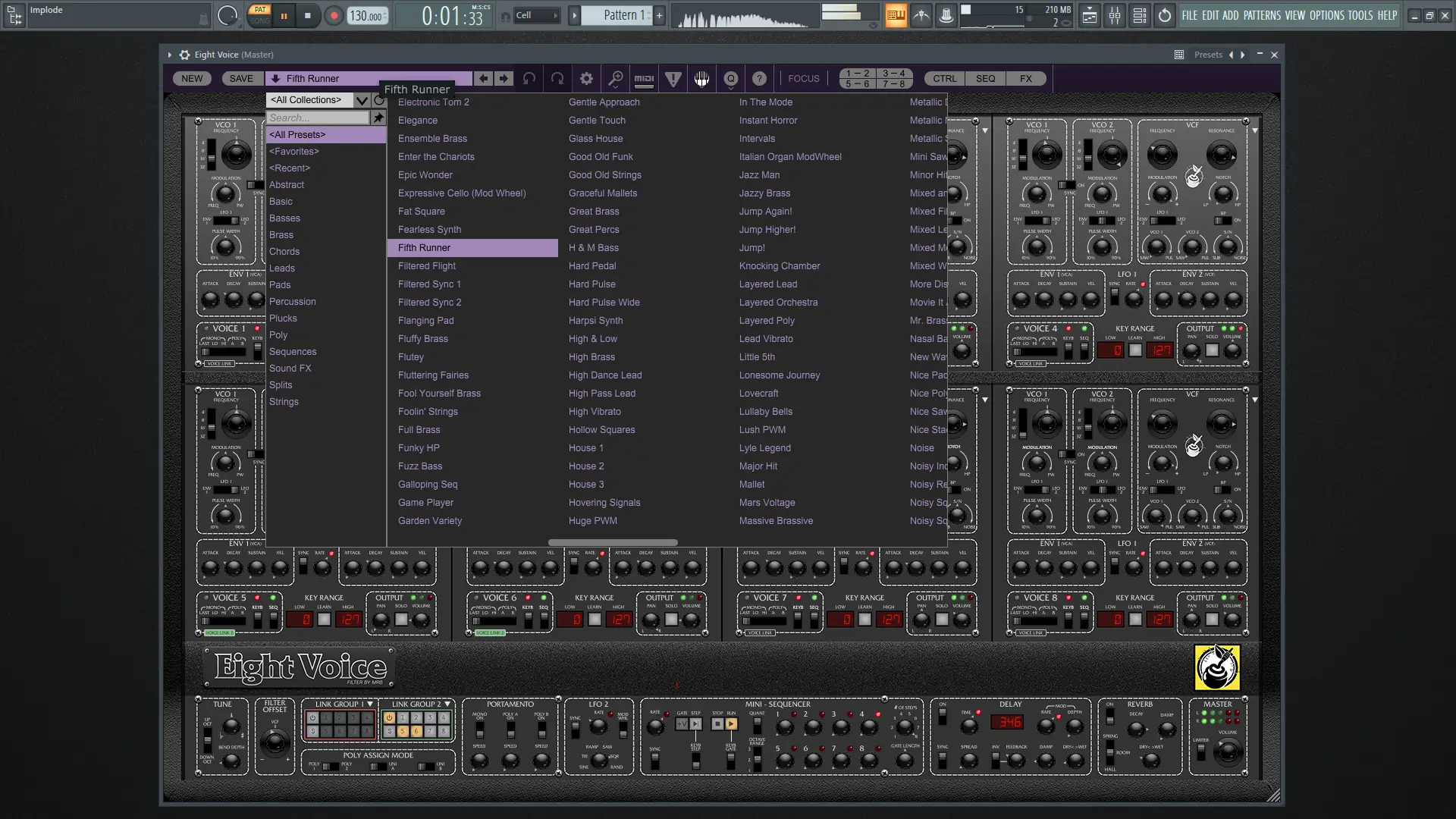Image resolution: width=1456 pixels, height=819 pixels.
Task: Click the panic warning triangle icon
Action: (x=673, y=78)
